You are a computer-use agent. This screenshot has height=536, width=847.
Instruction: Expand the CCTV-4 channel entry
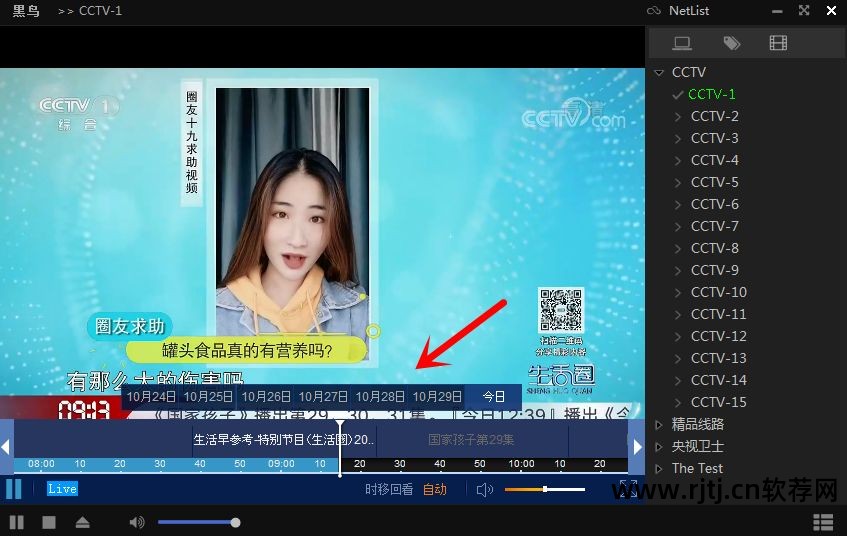tap(678, 160)
